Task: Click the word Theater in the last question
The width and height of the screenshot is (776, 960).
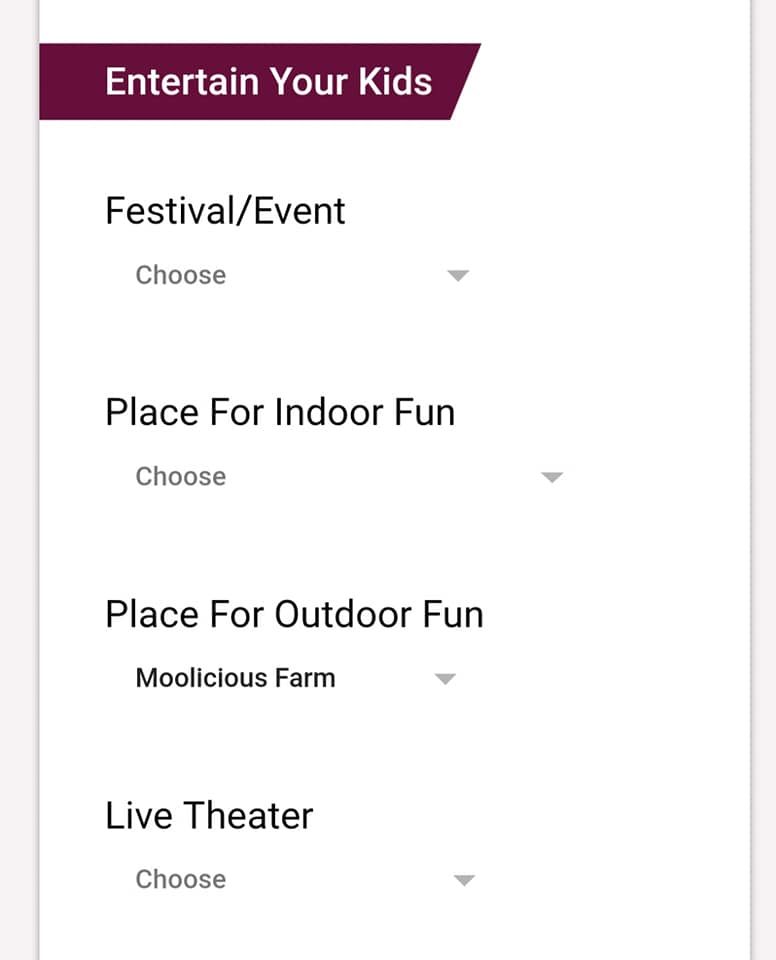Action: [248, 816]
